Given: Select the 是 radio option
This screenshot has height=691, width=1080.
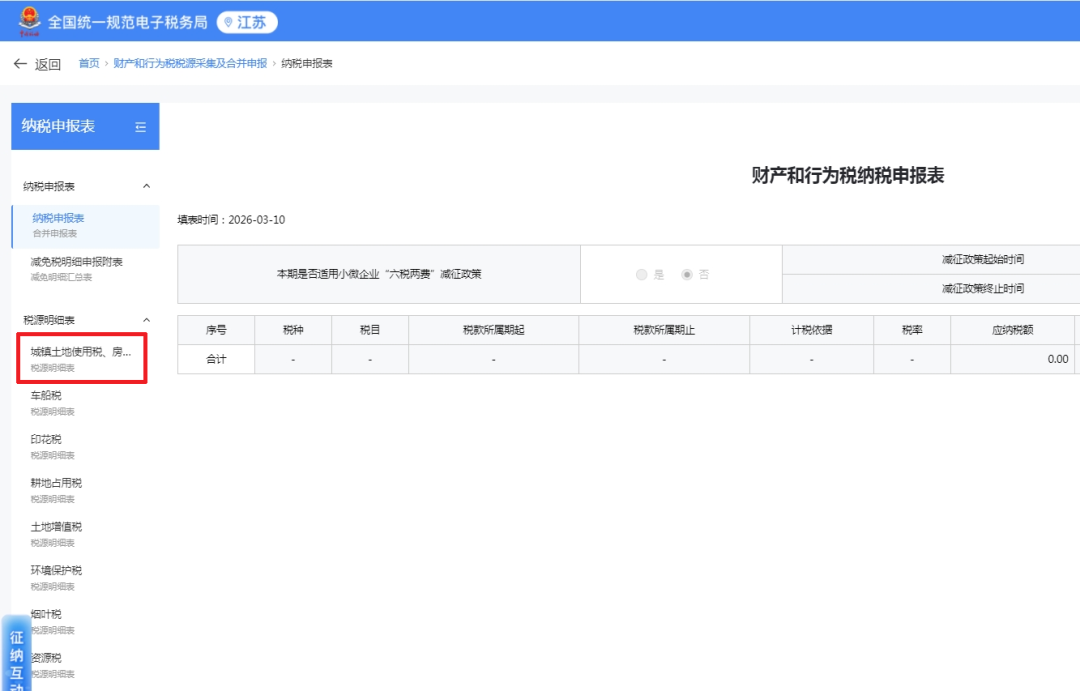Looking at the screenshot, I should (x=641, y=275).
